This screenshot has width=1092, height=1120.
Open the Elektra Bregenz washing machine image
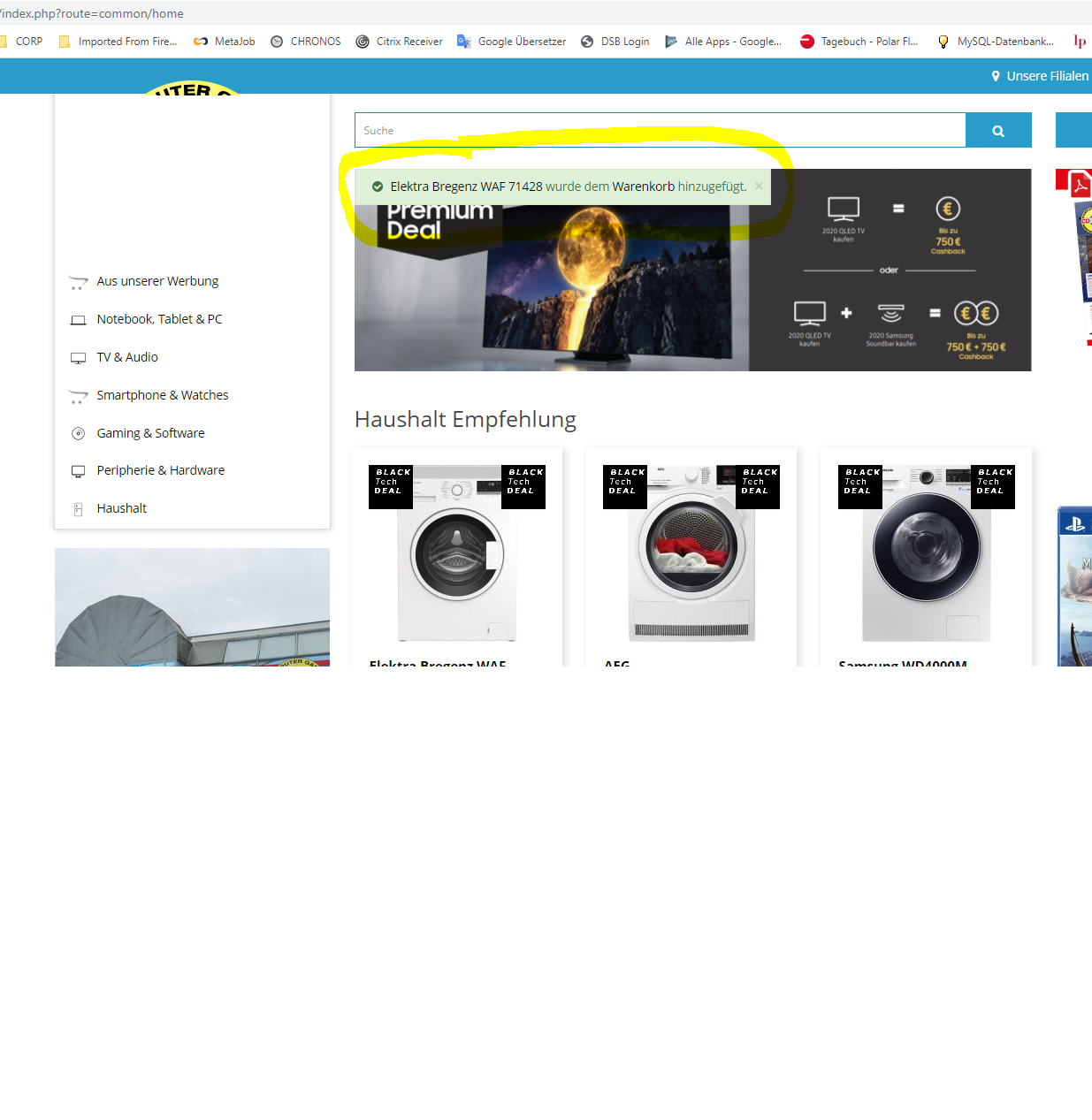point(457,553)
